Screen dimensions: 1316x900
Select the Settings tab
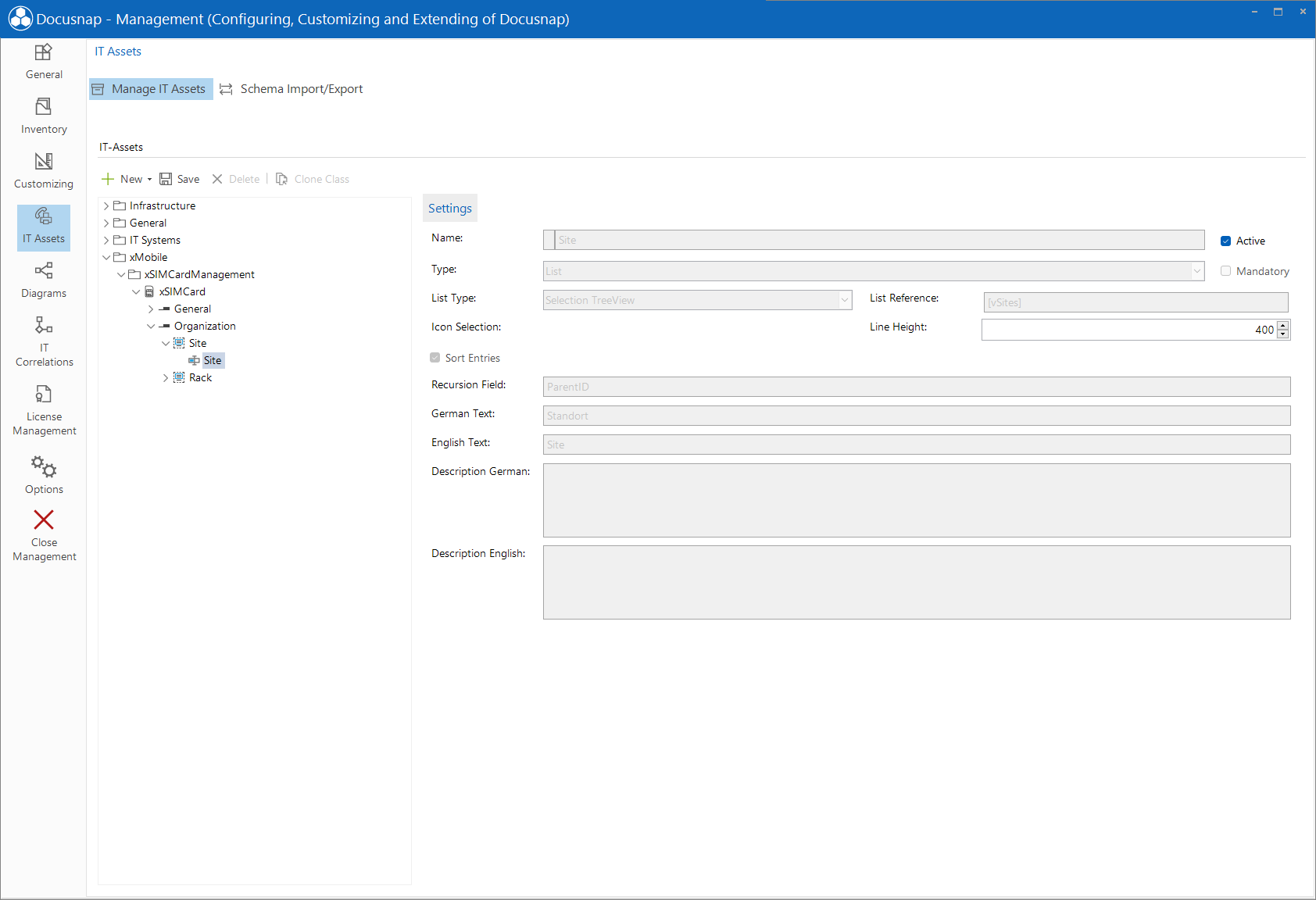tap(450, 208)
